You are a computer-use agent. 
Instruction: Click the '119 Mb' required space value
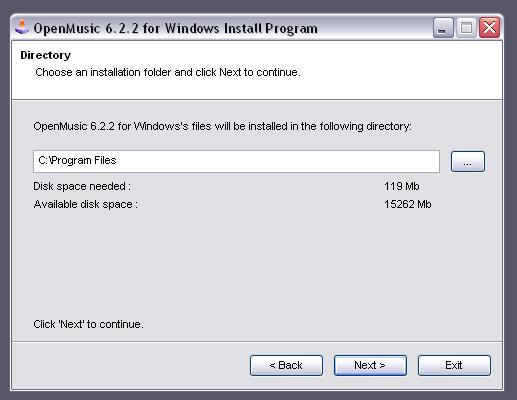[x=402, y=186]
